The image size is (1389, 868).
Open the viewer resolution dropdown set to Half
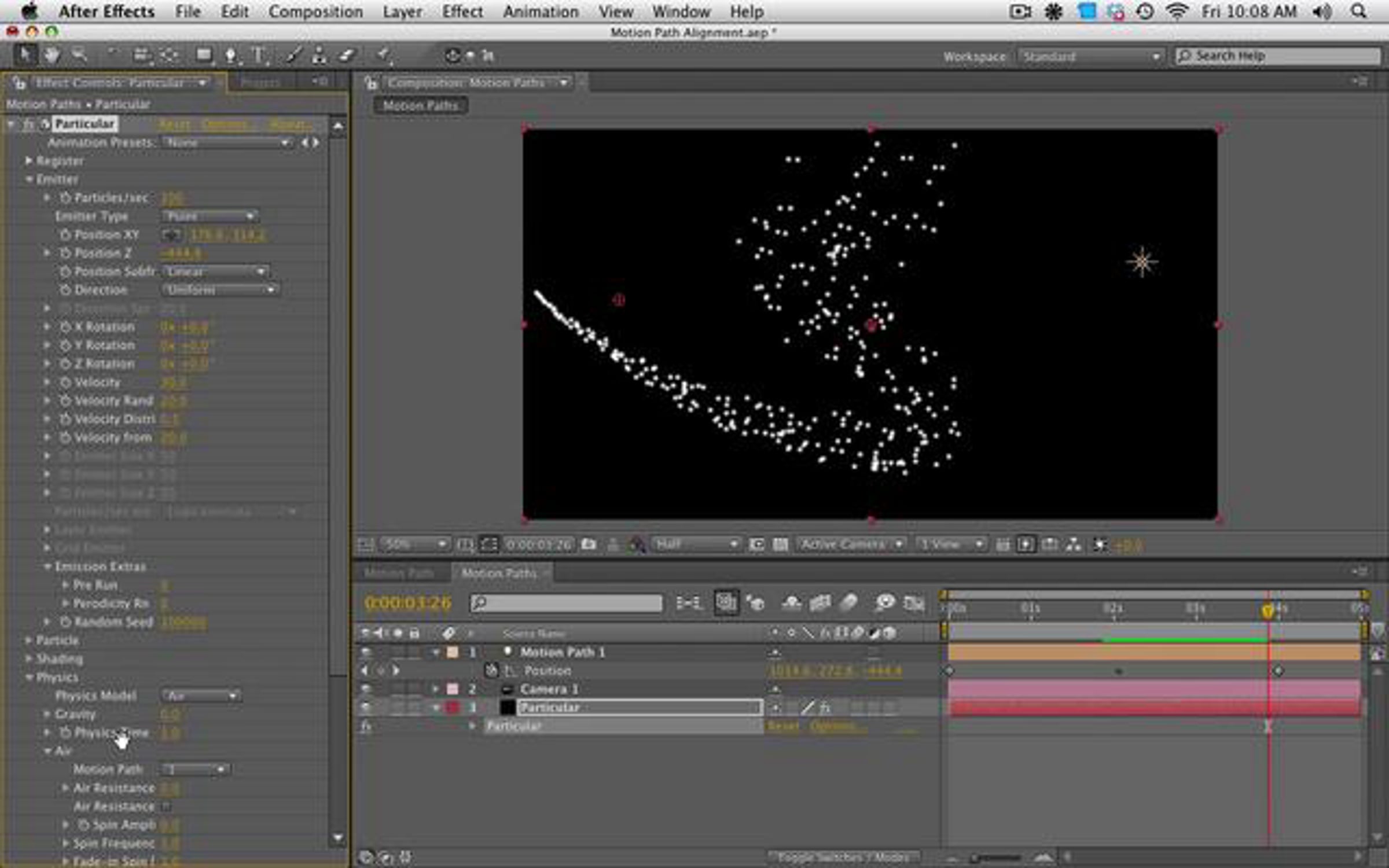(696, 544)
